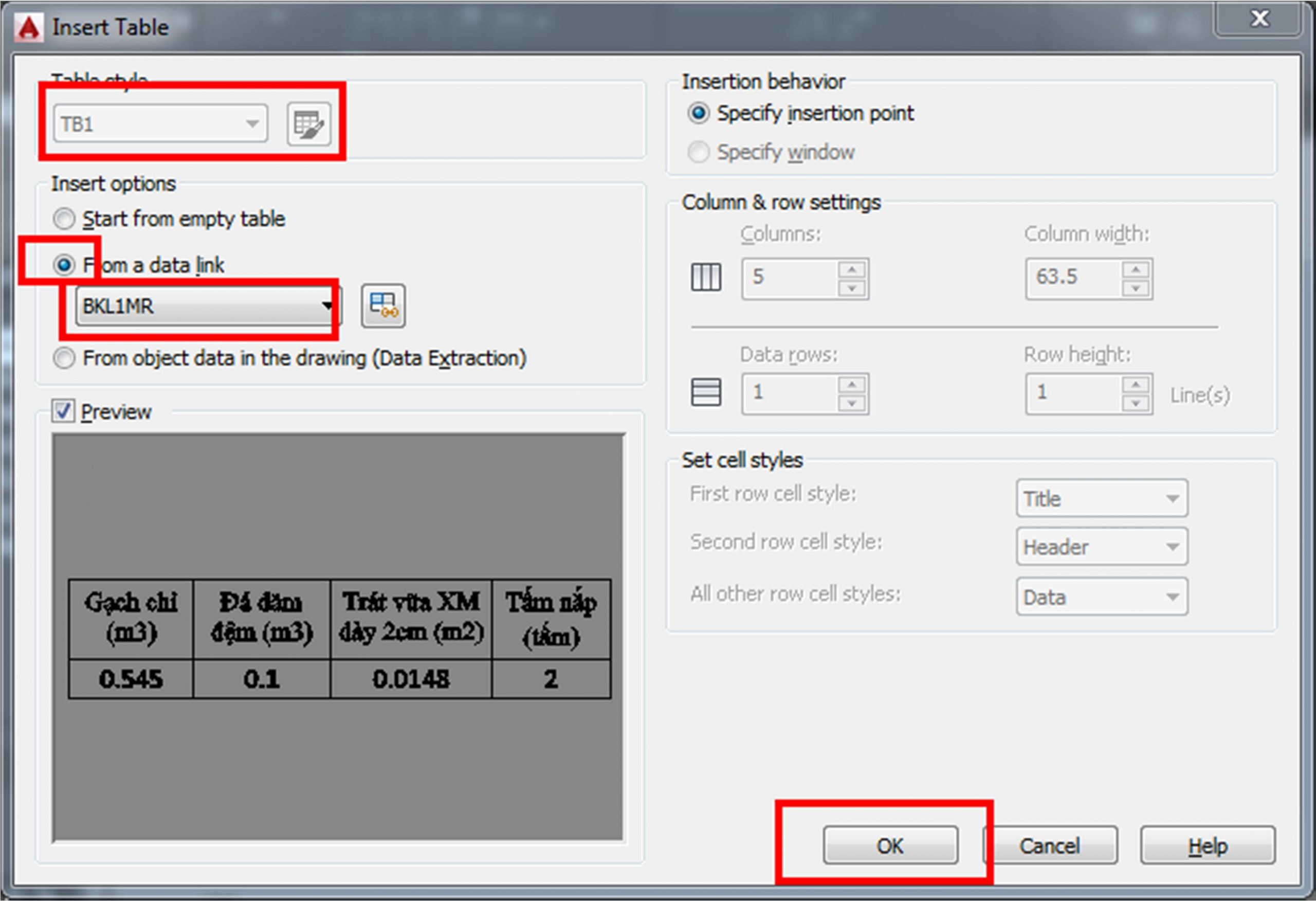Click the table preview thumbnail

[339, 638]
